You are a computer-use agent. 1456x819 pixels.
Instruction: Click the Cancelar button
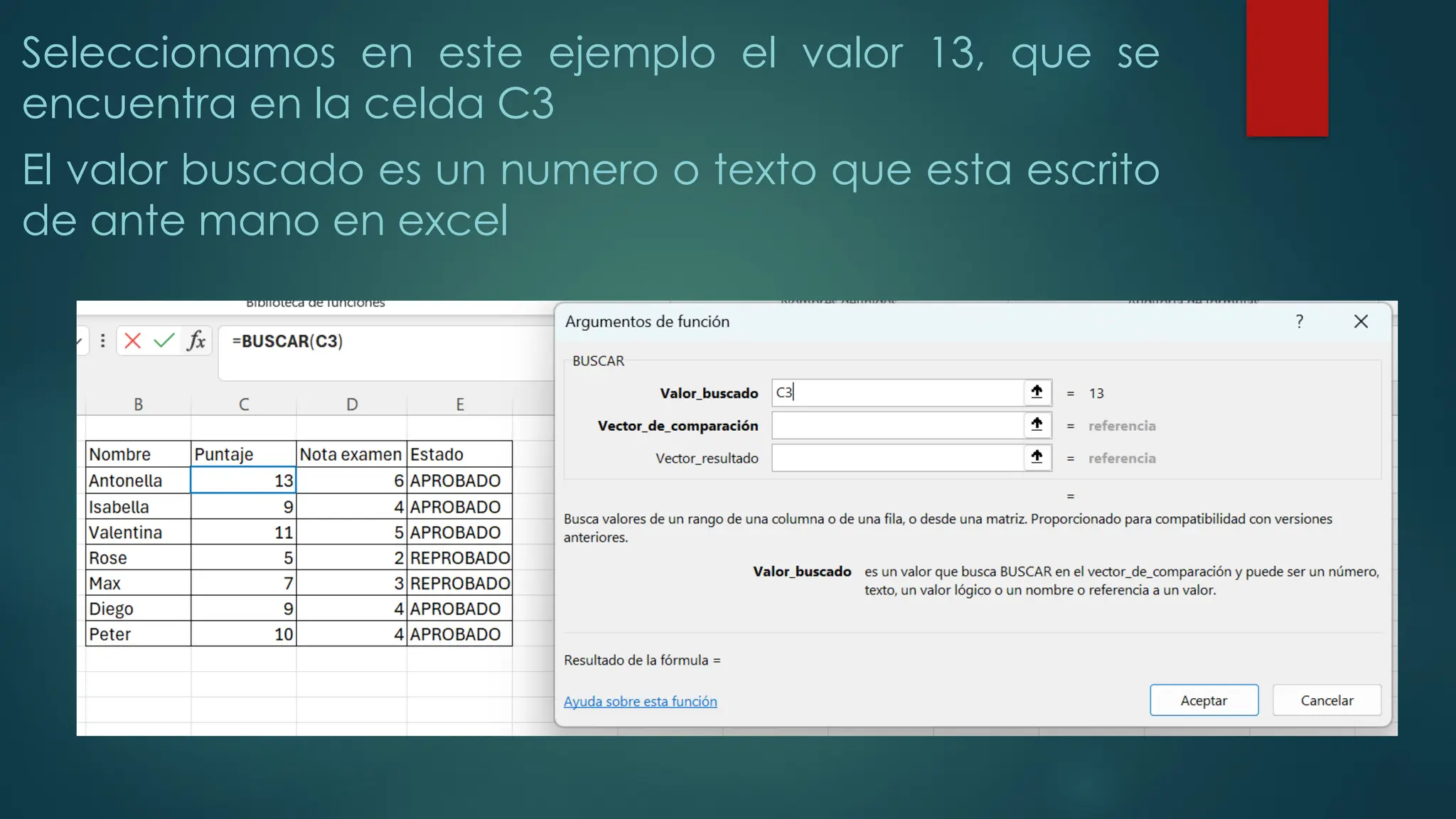(1327, 700)
